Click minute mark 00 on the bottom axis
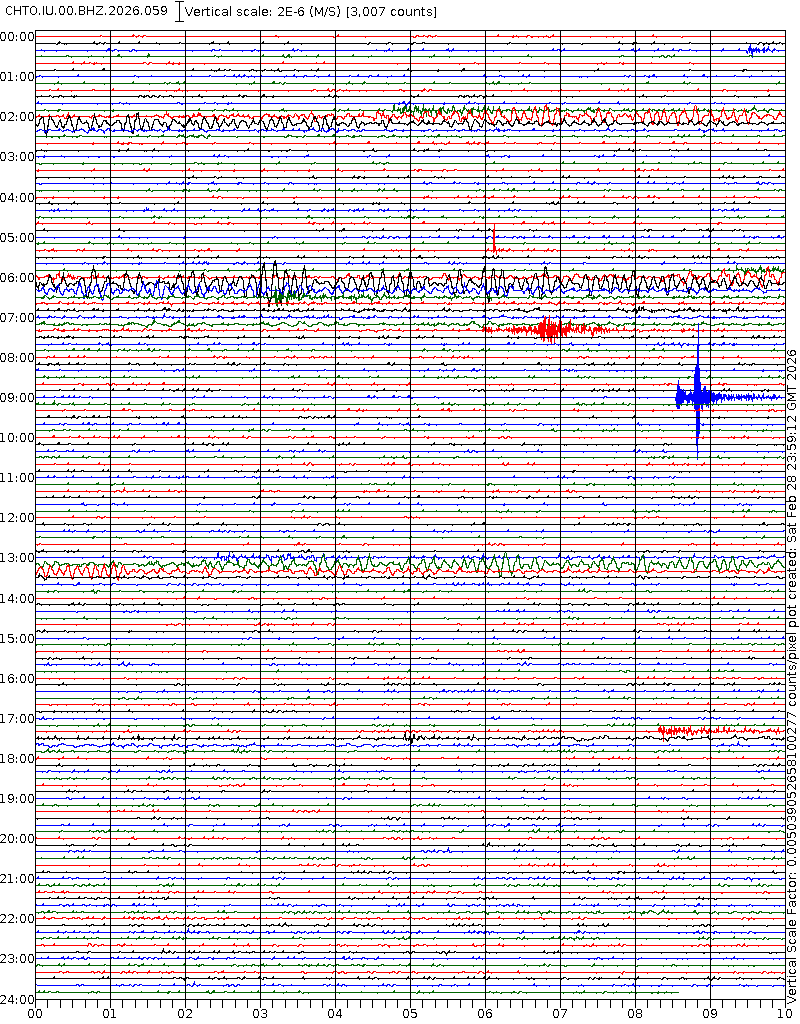Screen dimensions: 800x1024 pyautogui.click(x=36, y=1014)
